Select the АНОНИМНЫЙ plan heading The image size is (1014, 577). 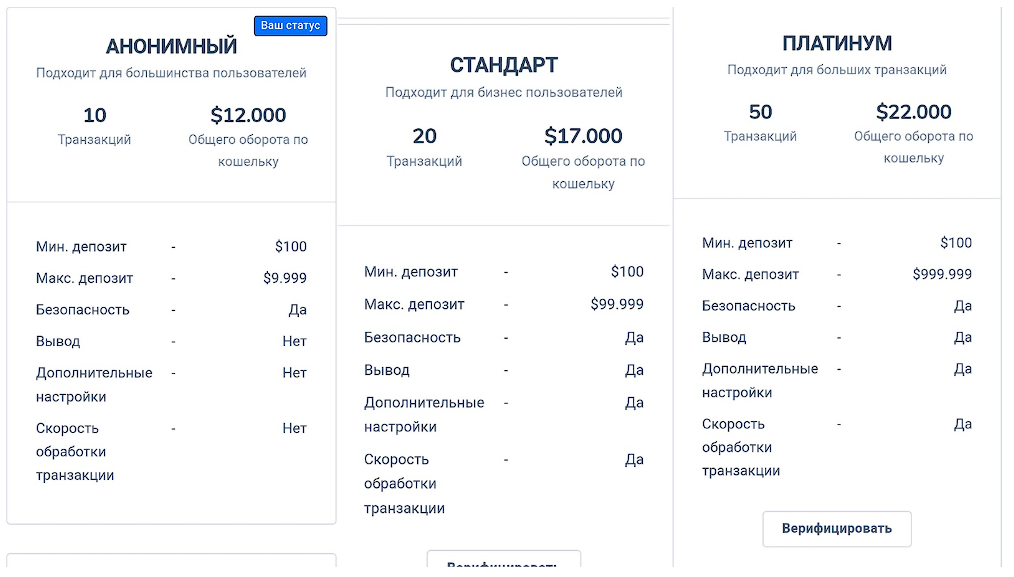click(171, 46)
